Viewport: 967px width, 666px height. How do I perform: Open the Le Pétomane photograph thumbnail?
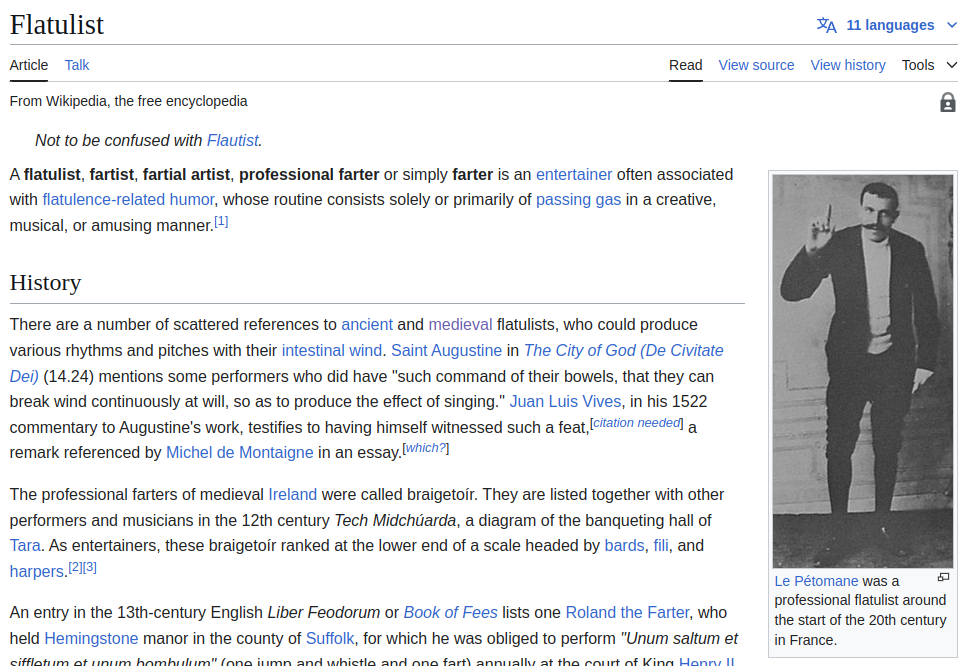tap(862, 370)
